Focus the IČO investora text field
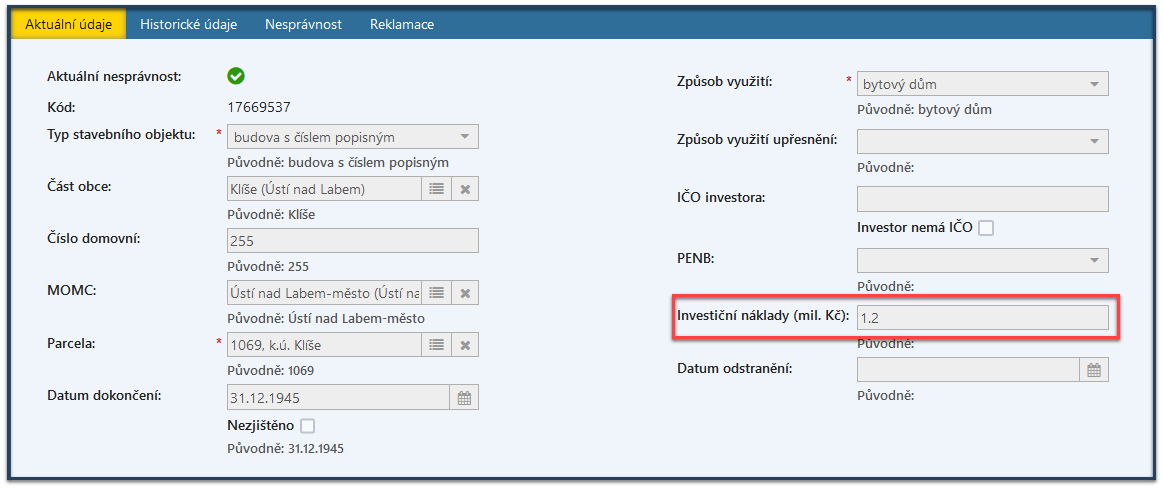Image resolution: width=1163 pixels, height=489 pixels. pos(982,199)
